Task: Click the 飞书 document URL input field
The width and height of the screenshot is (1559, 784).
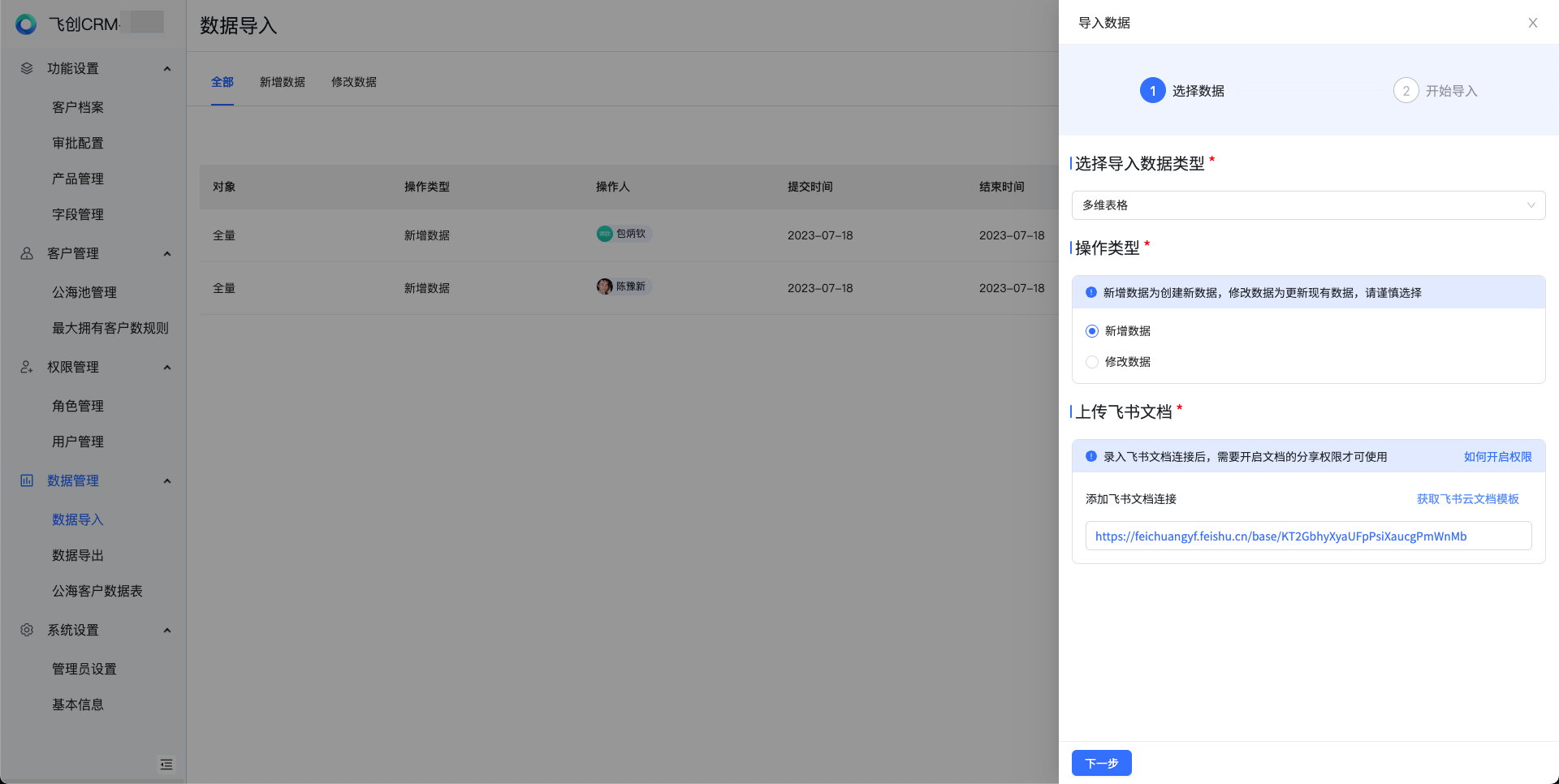Action: (1307, 536)
